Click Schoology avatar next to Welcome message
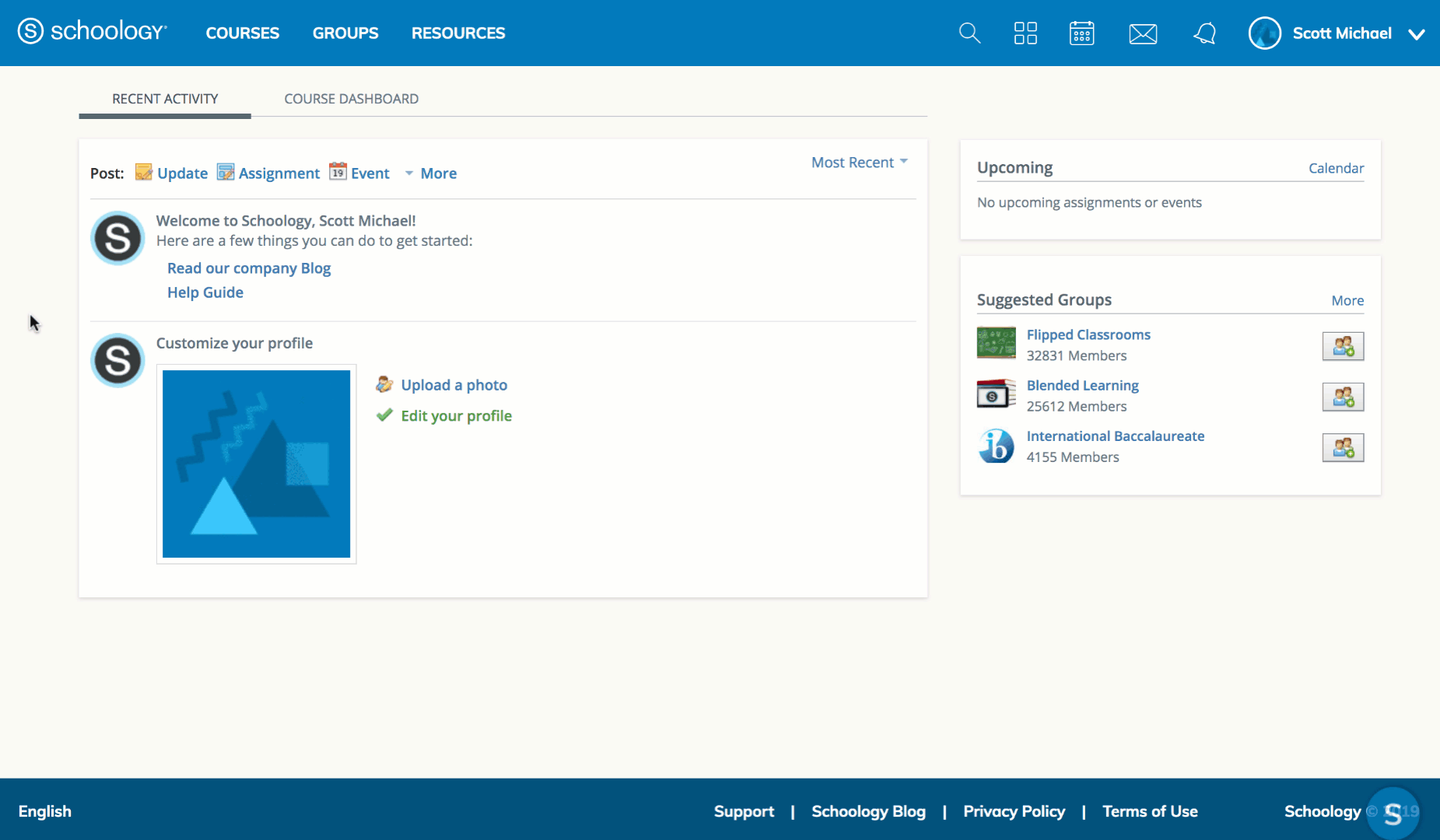This screenshot has width=1440, height=840. 117,238
